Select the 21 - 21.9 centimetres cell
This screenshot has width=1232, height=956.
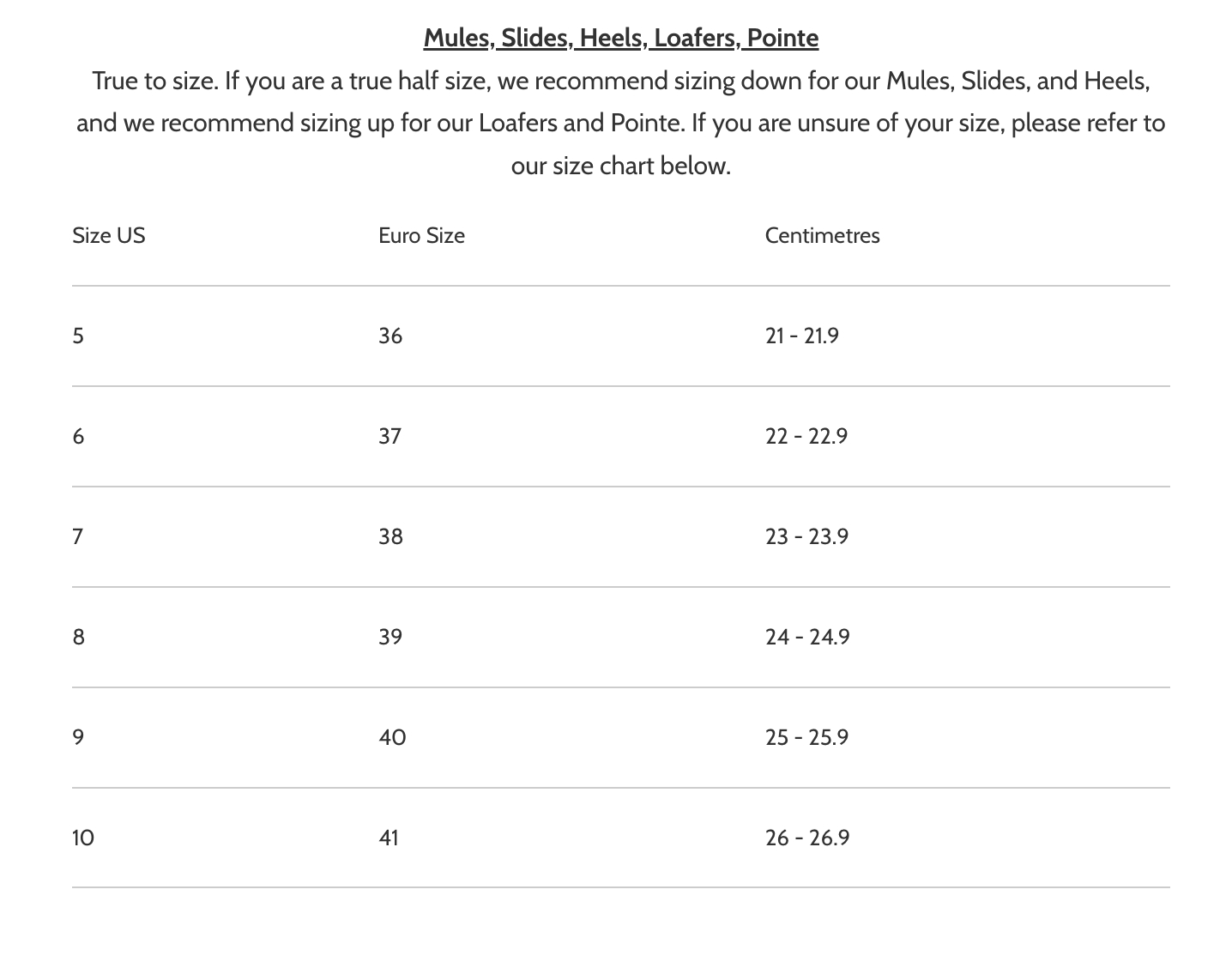pos(802,336)
